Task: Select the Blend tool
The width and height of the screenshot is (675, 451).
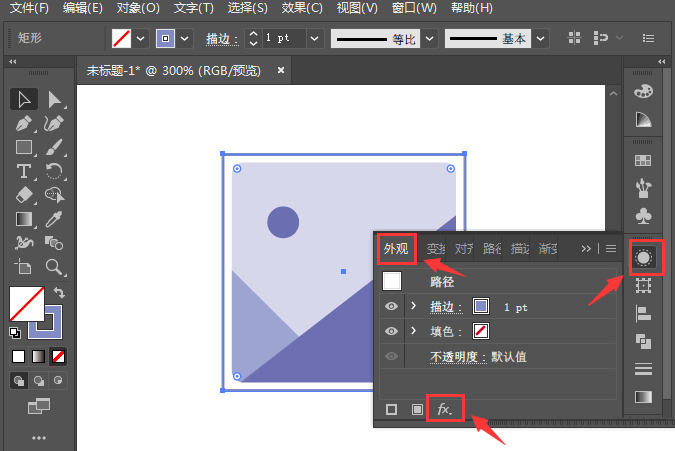Action: tap(54, 243)
